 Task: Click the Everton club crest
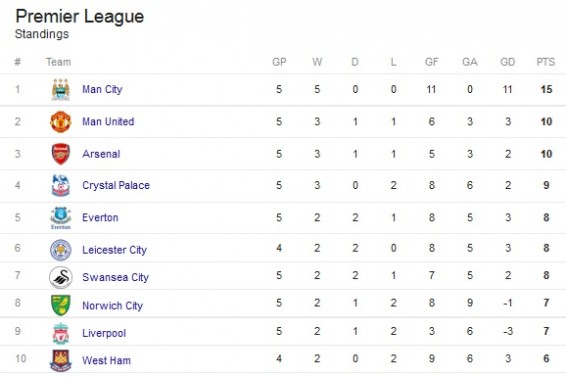pos(61,218)
